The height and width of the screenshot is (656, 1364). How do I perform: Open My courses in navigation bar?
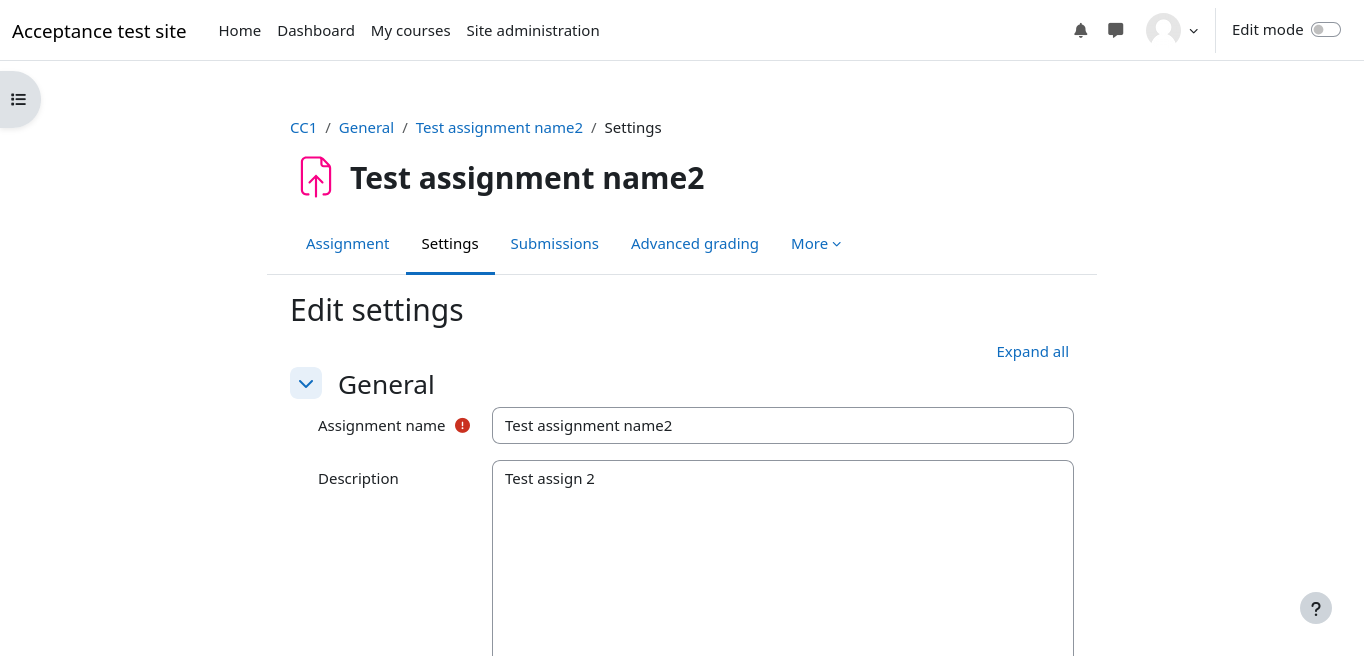click(410, 31)
